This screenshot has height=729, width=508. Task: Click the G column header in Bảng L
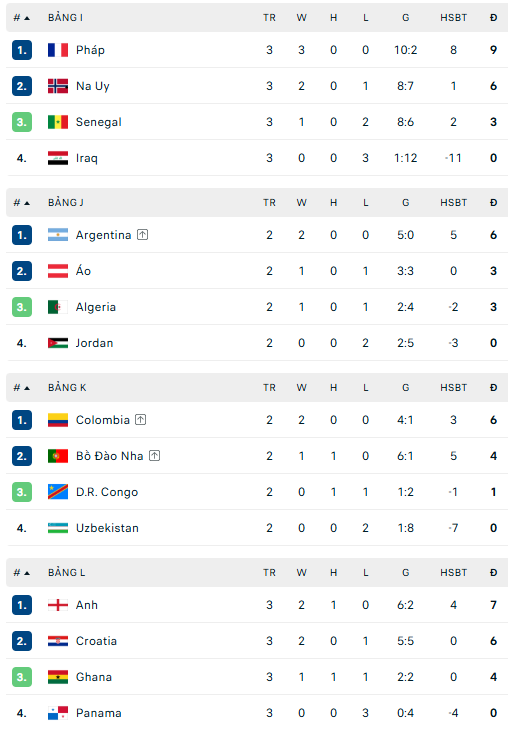(x=406, y=573)
